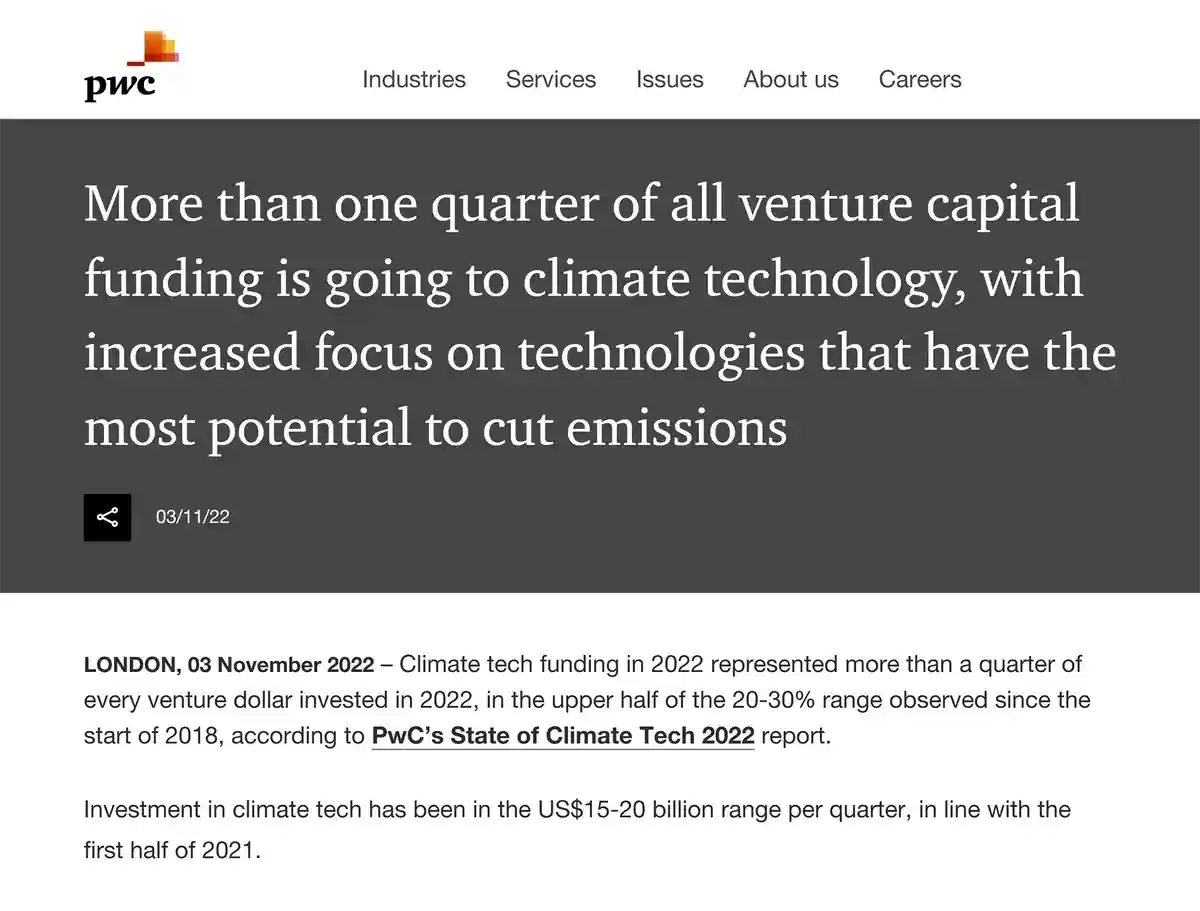Image resolution: width=1200 pixels, height=911 pixels.
Task: Click the headline line starting 'More than one quarter'
Action: pyautogui.click(x=582, y=204)
